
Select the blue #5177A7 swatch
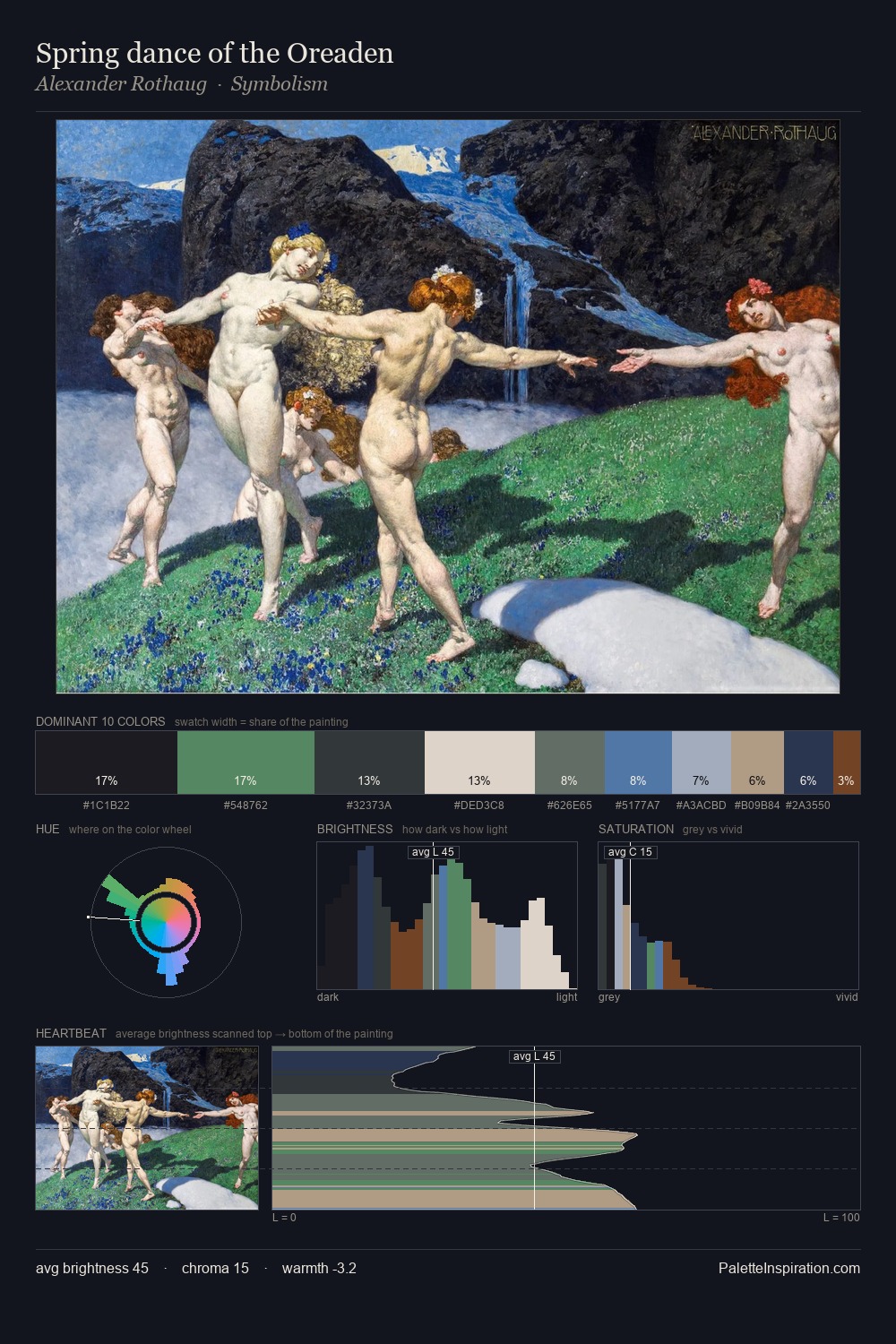[638, 762]
